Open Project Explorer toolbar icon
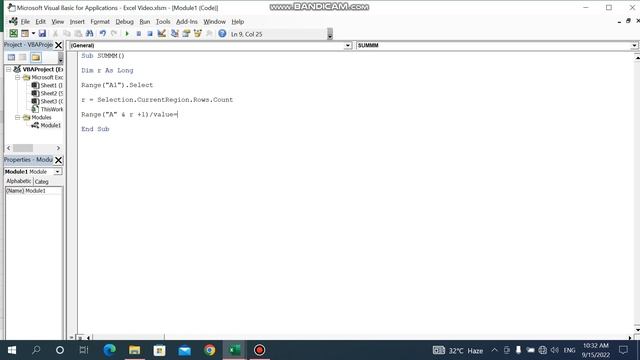The image size is (640, 360). (x=174, y=33)
